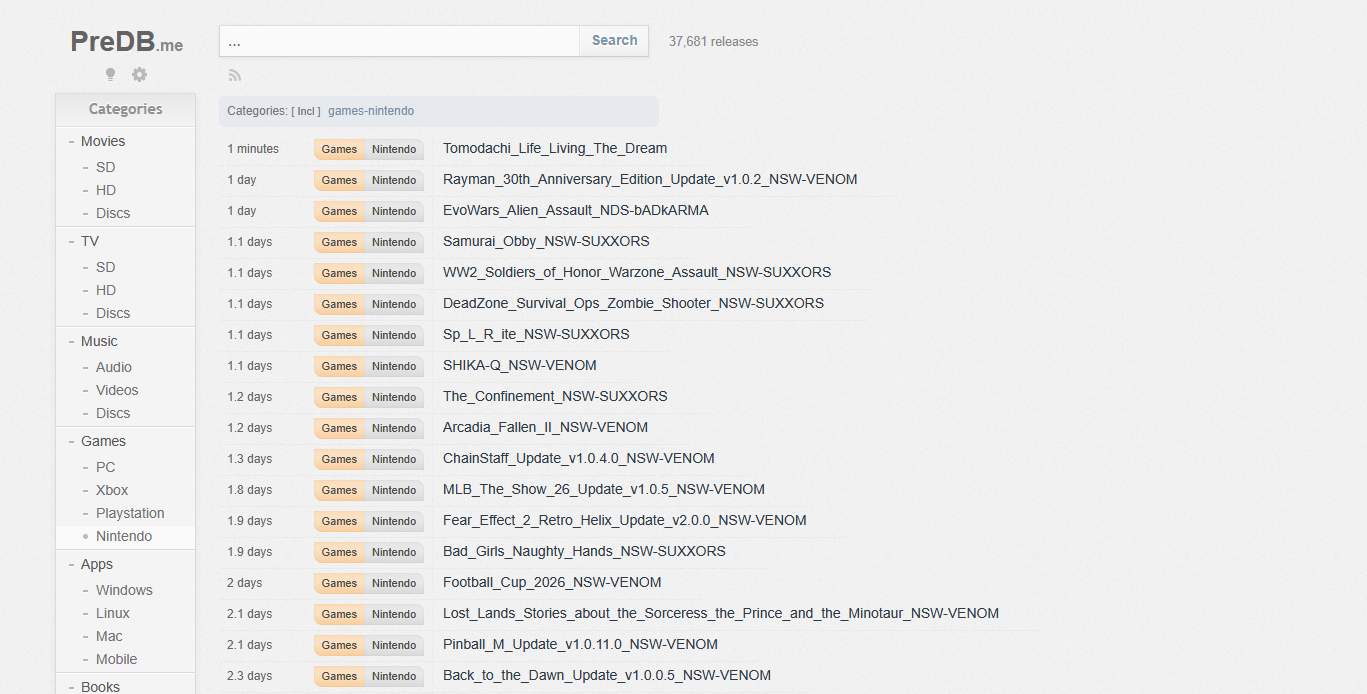The image size is (1367, 694).
Task: Open Arcadia_Fallen_II_NSW-VENOM release
Action: click(545, 428)
